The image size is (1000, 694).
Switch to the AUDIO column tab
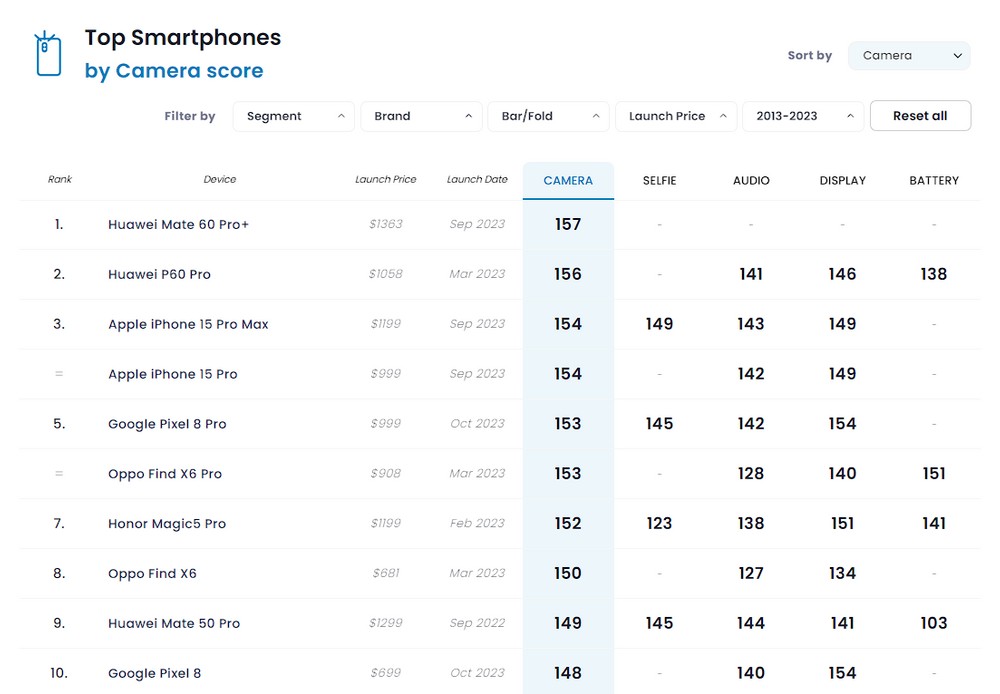tap(751, 181)
